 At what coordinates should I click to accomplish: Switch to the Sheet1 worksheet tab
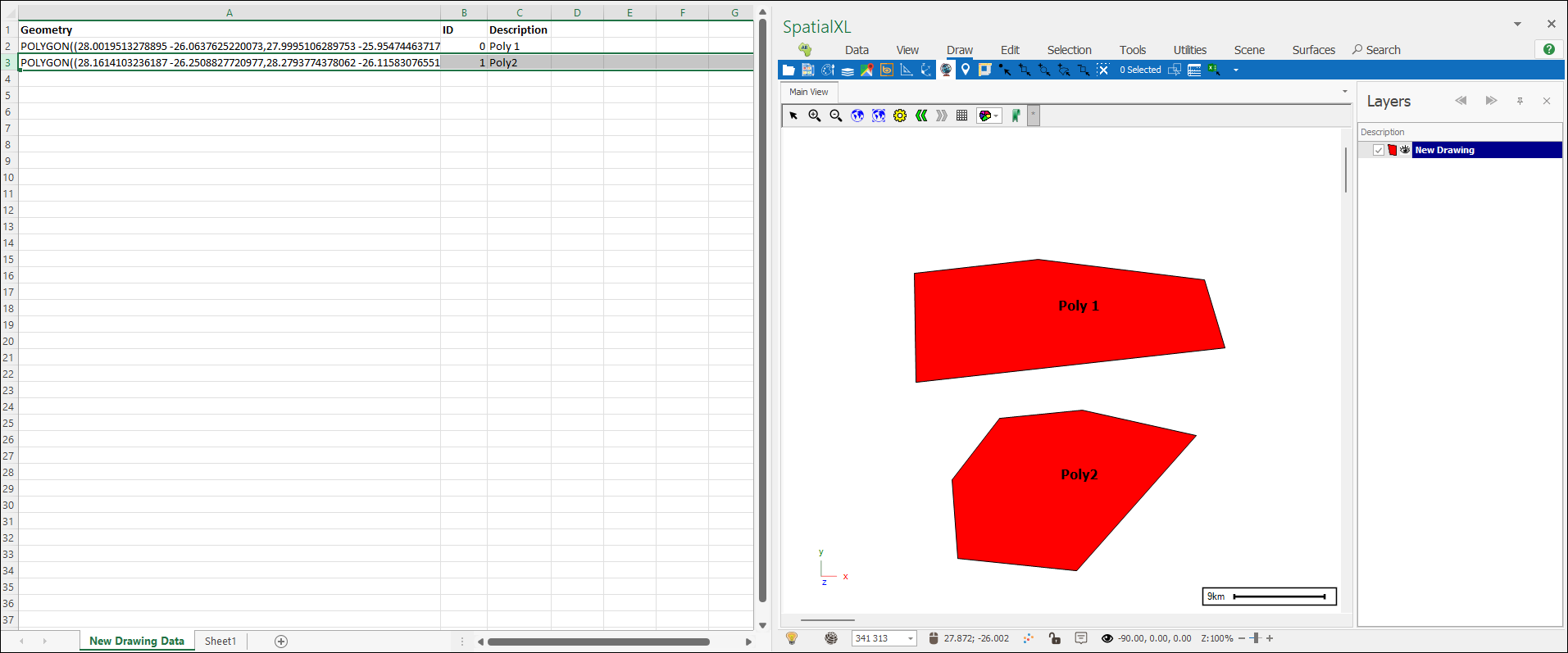click(220, 641)
